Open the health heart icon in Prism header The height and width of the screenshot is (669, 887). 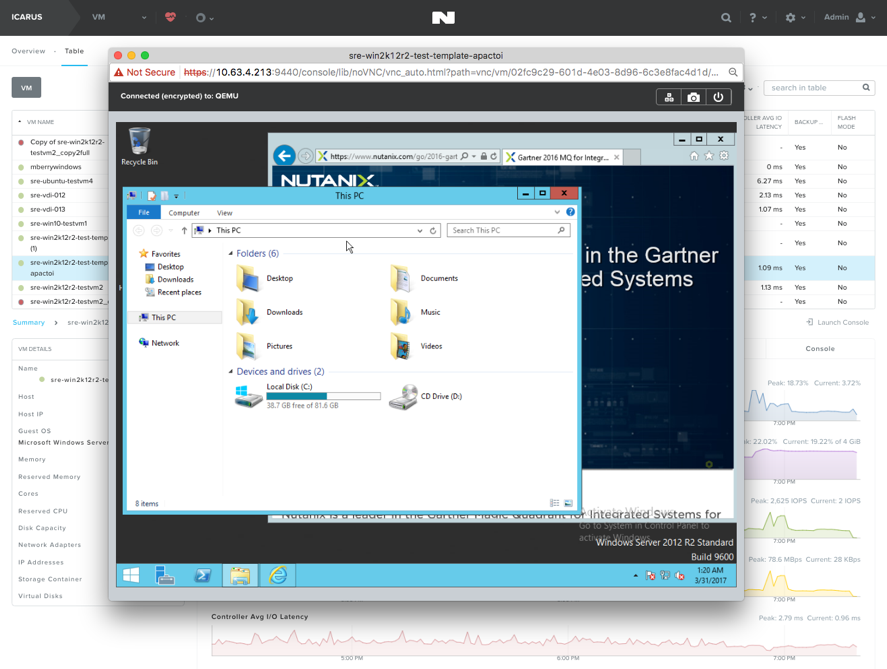coord(170,17)
